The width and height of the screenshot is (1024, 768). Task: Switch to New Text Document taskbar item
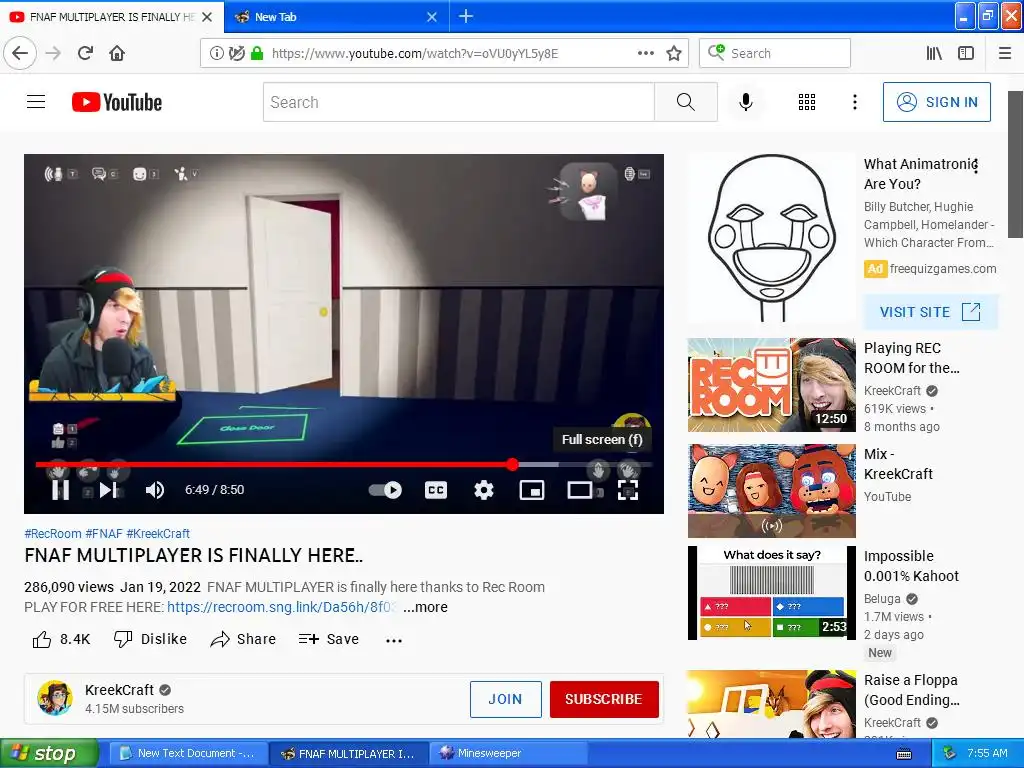coord(187,754)
